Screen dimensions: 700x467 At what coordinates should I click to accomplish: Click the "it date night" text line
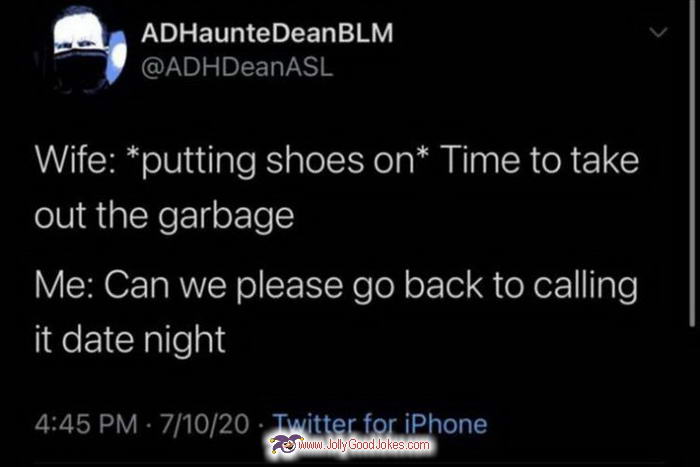coord(130,340)
